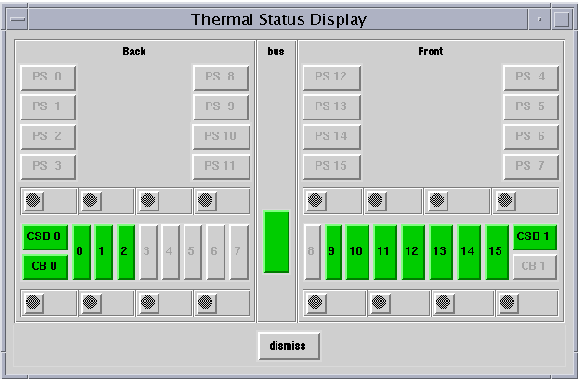Select power supply PS 8
The image size is (580, 380).
[221, 78]
